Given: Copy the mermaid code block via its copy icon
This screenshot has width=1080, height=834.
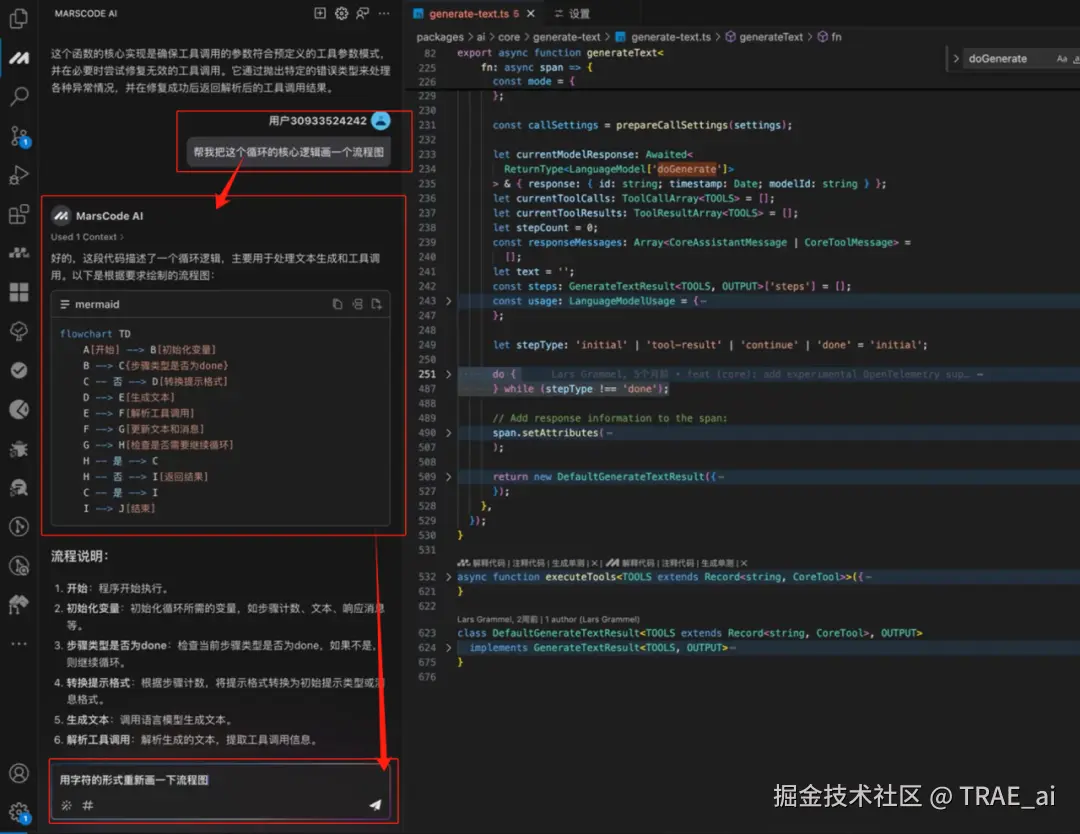Looking at the screenshot, I should pyautogui.click(x=338, y=303).
